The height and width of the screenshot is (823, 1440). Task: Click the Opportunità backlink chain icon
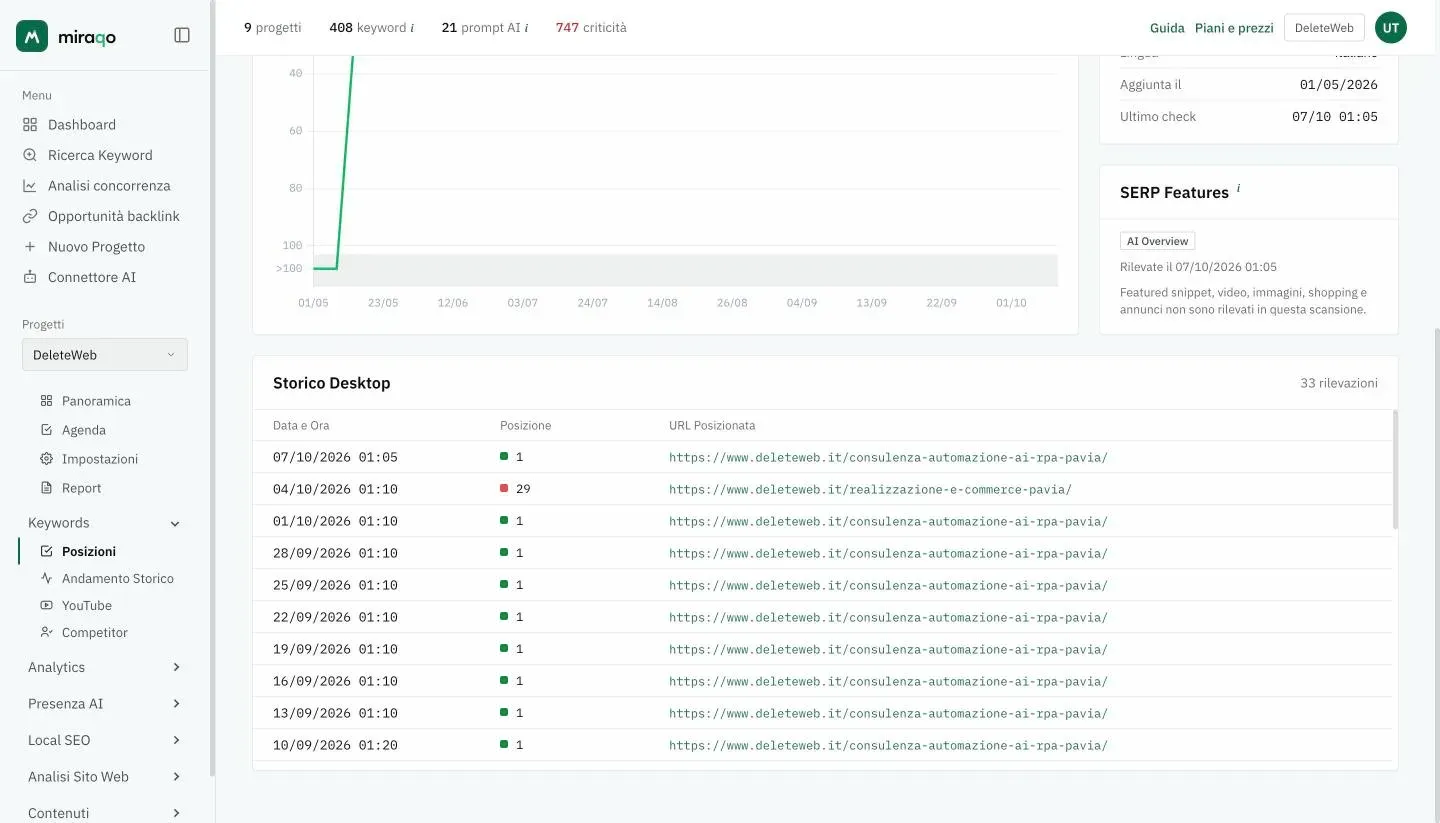point(30,216)
